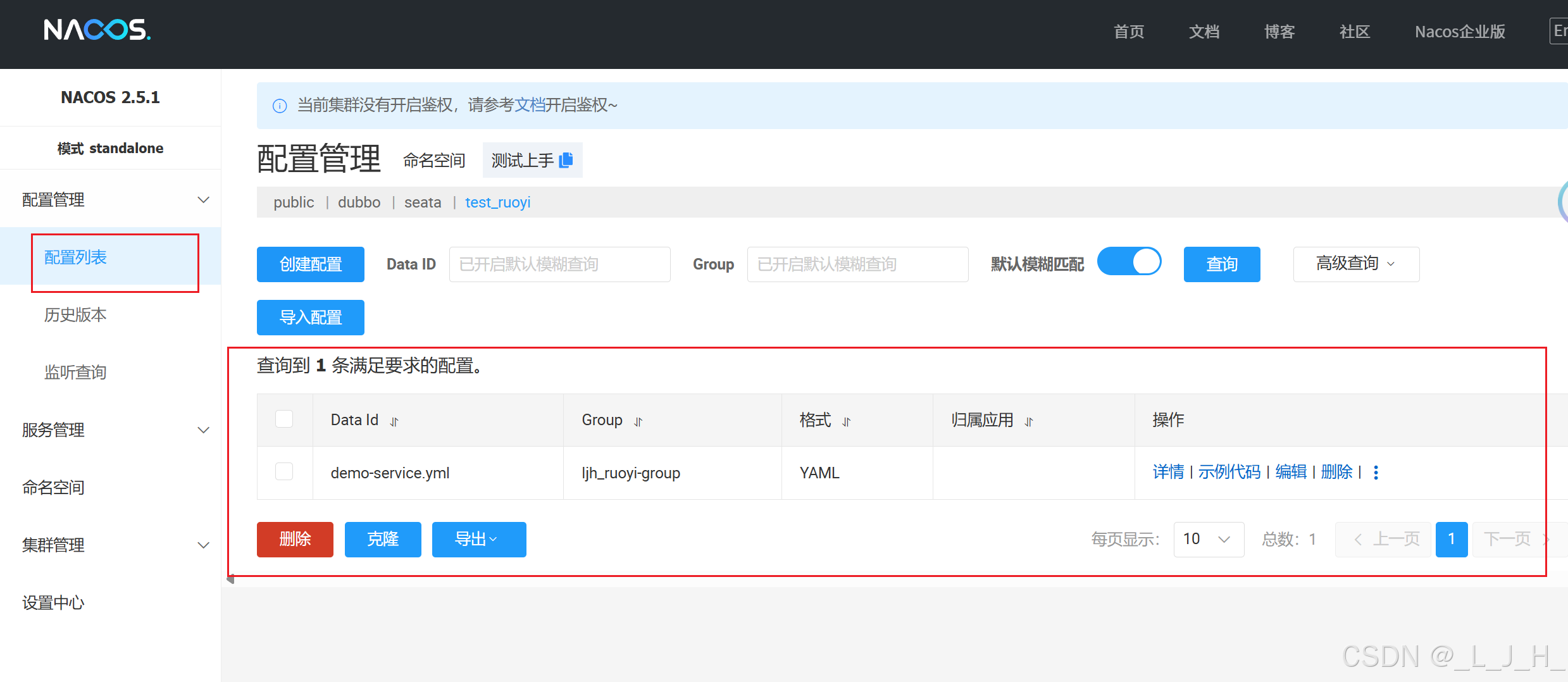This screenshot has height=682, width=1568.
Task: Click the 删除 link in demo-service.yml row
Action: (1336, 472)
